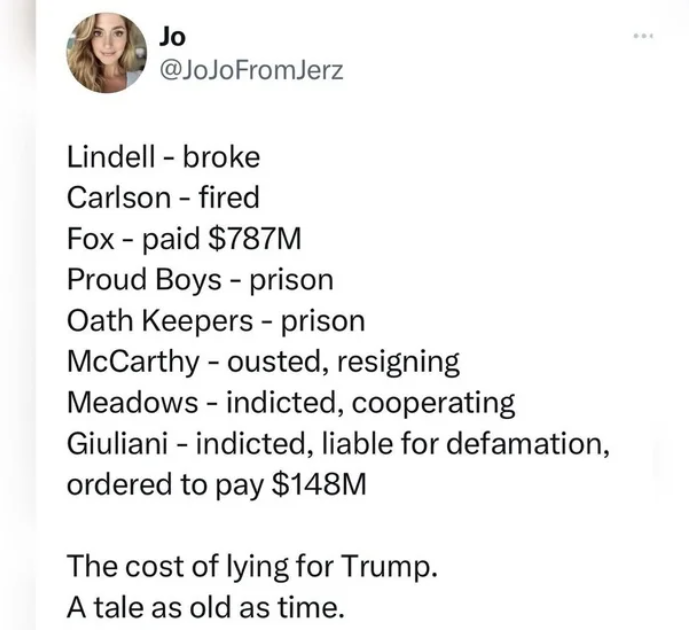This screenshot has width=689, height=630.
Task: Visit the @JoJoFromJerz handle link
Action: [x=251, y=70]
